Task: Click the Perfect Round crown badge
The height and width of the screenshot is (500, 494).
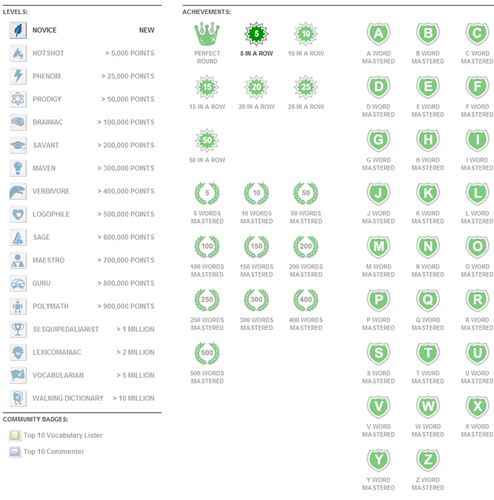Action: [x=207, y=34]
